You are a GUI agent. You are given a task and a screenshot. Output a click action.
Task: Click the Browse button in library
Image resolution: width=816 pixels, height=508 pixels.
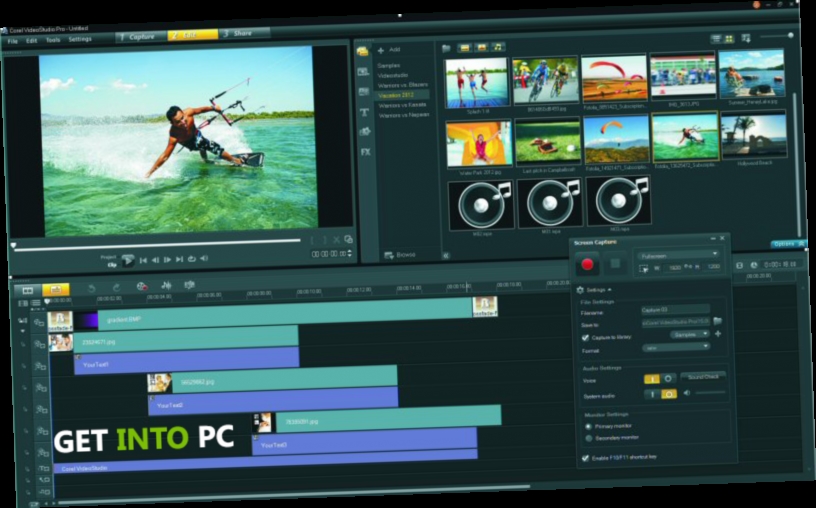400,255
